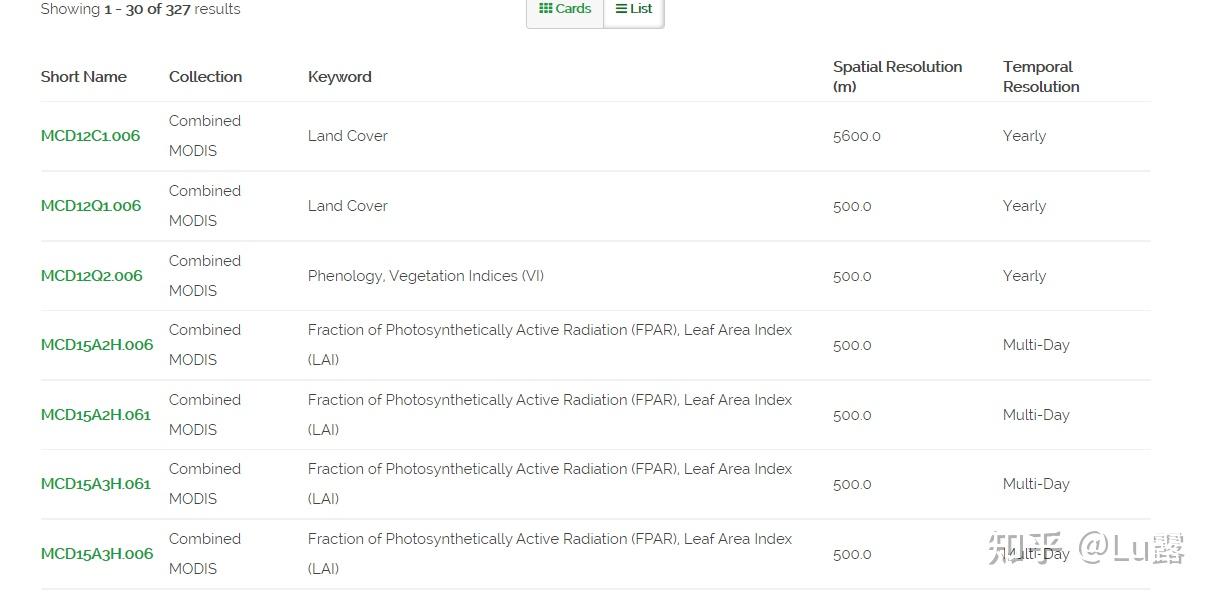Open the MCD15A2H.061 product link

(95, 415)
